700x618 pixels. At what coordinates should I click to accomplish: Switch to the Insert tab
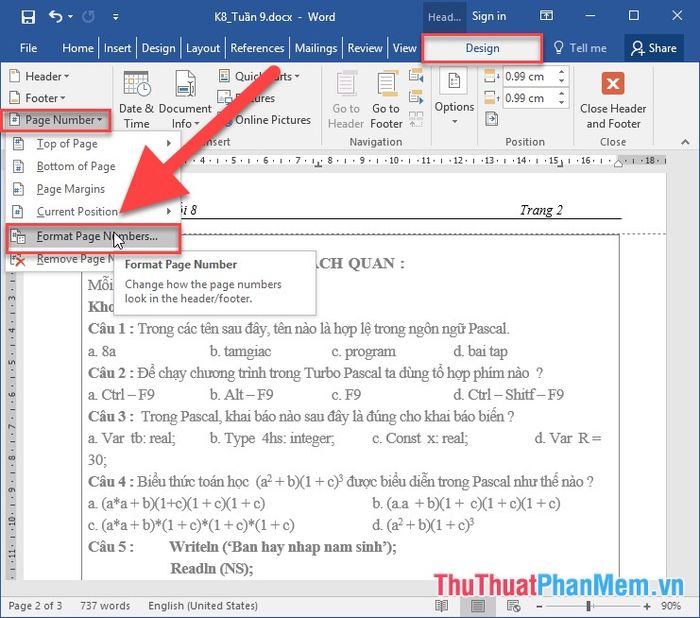point(117,48)
